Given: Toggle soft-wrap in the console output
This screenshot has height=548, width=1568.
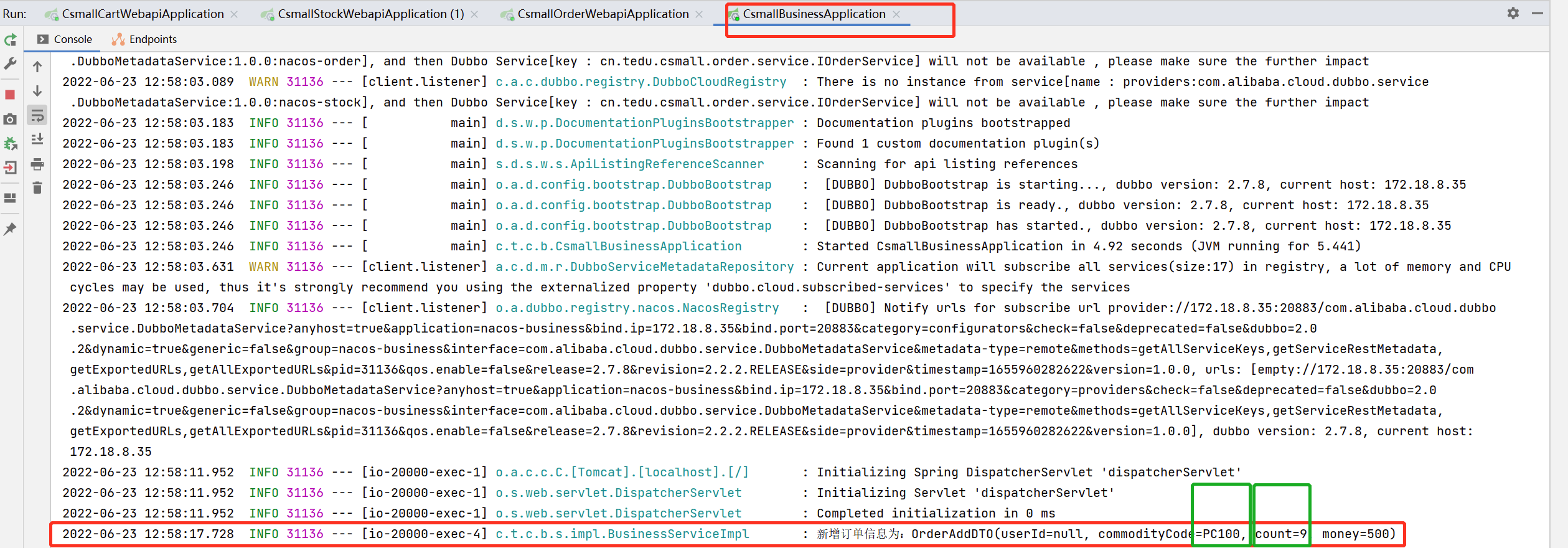Looking at the screenshot, I should click(37, 115).
